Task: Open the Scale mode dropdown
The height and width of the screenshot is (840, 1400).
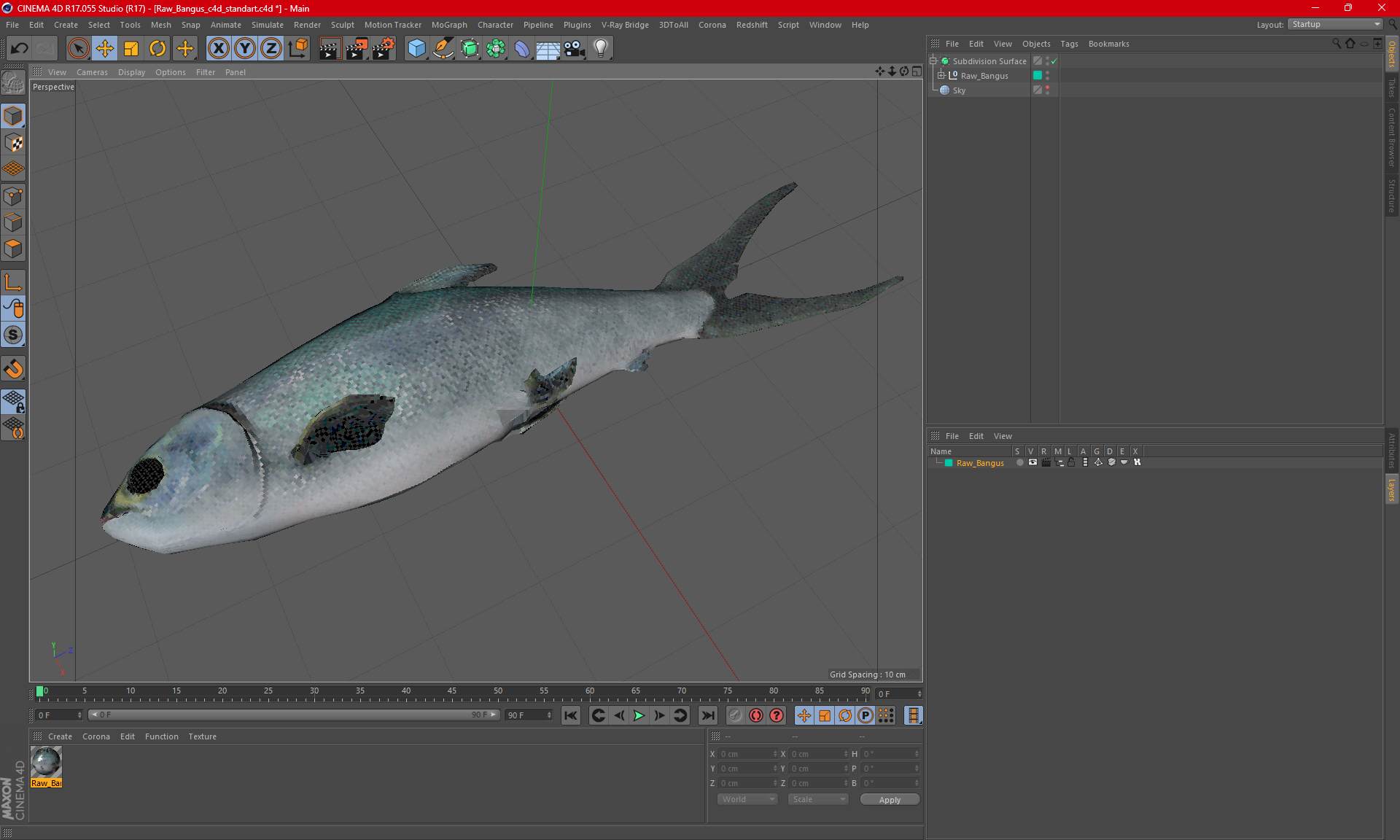Action: click(x=818, y=800)
